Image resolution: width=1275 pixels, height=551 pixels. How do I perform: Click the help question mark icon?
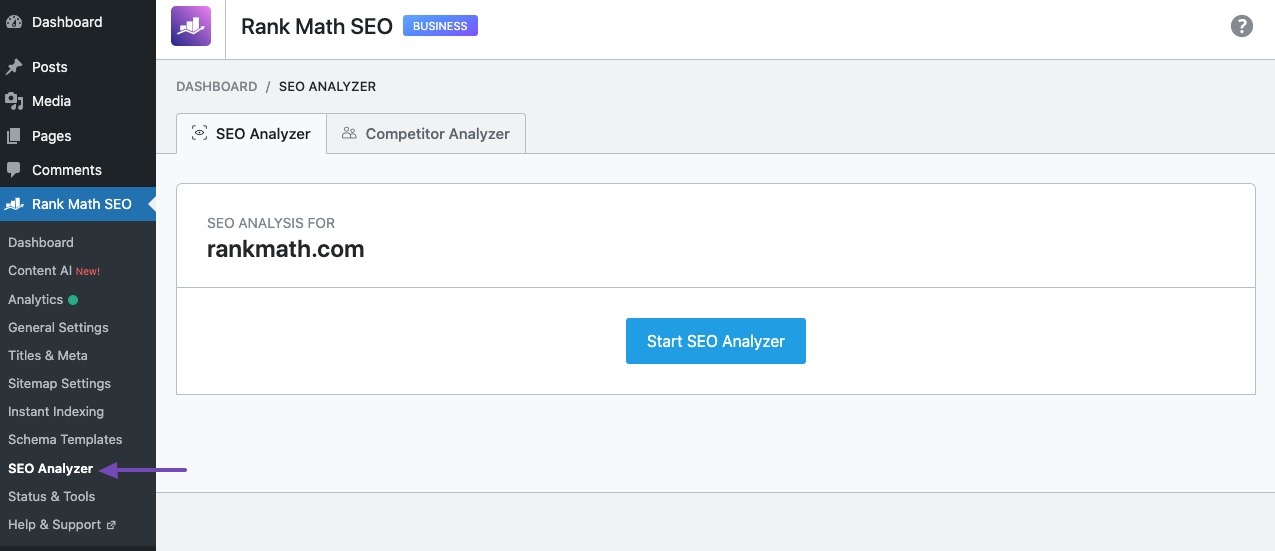pos(1241,26)
